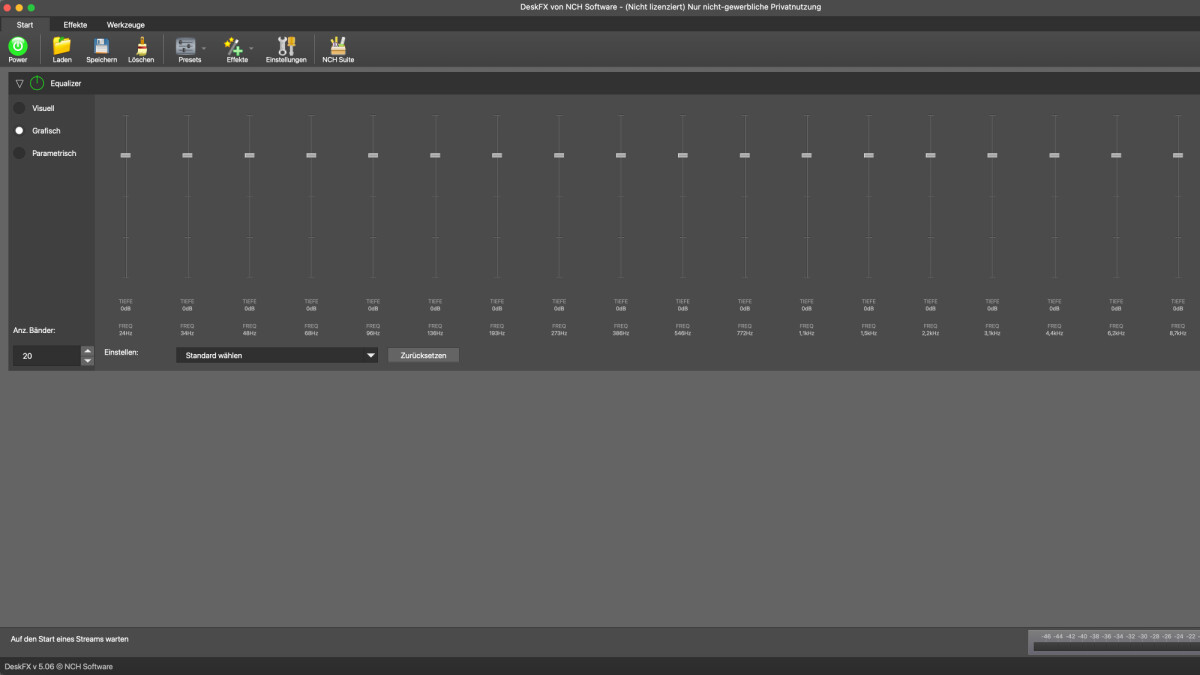Switch to the Werkzeuge tab
This screenshot has height=675, width=1200.
126,24
